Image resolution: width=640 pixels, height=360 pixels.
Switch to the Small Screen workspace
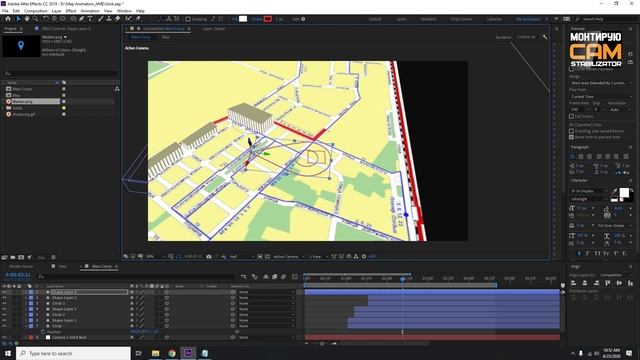tap(461, 19)
